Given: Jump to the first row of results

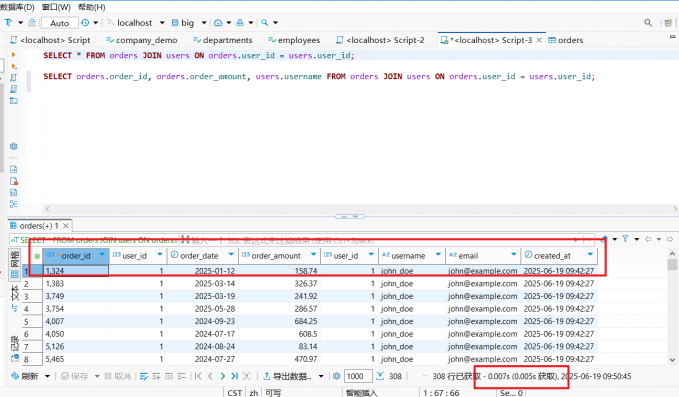Looking at the screenshot, I should [198, 376].
